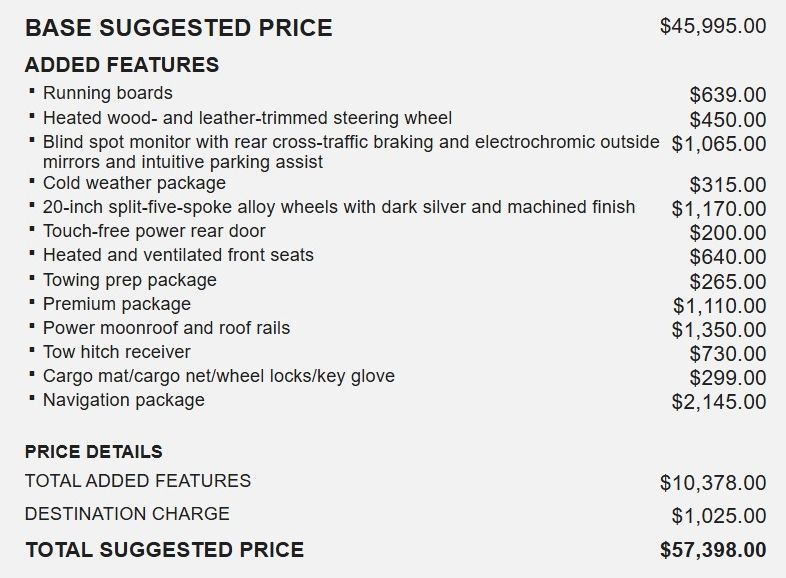The image size is (786, 578).
Task: Click the TOTAL ADDED FEATURES label
Action: (138, 481)
